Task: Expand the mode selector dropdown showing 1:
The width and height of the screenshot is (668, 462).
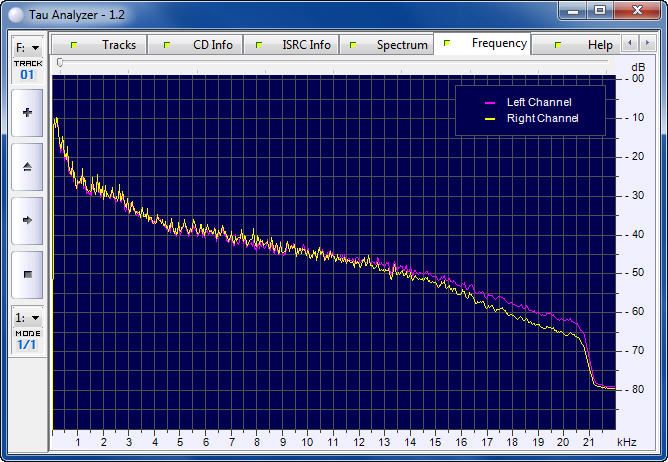Action: coord(27,317)
